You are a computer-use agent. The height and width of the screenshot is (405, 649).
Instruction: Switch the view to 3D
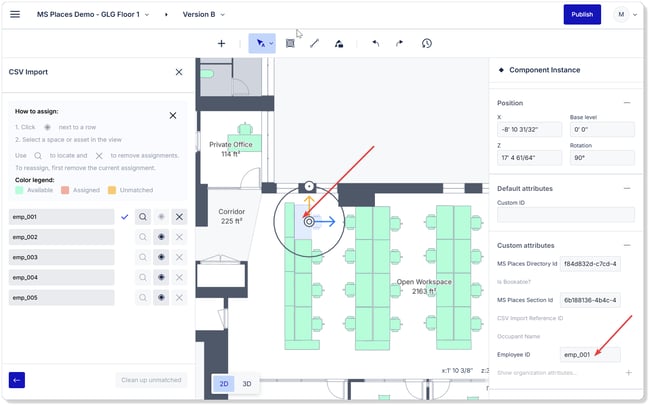coord(247,383)
